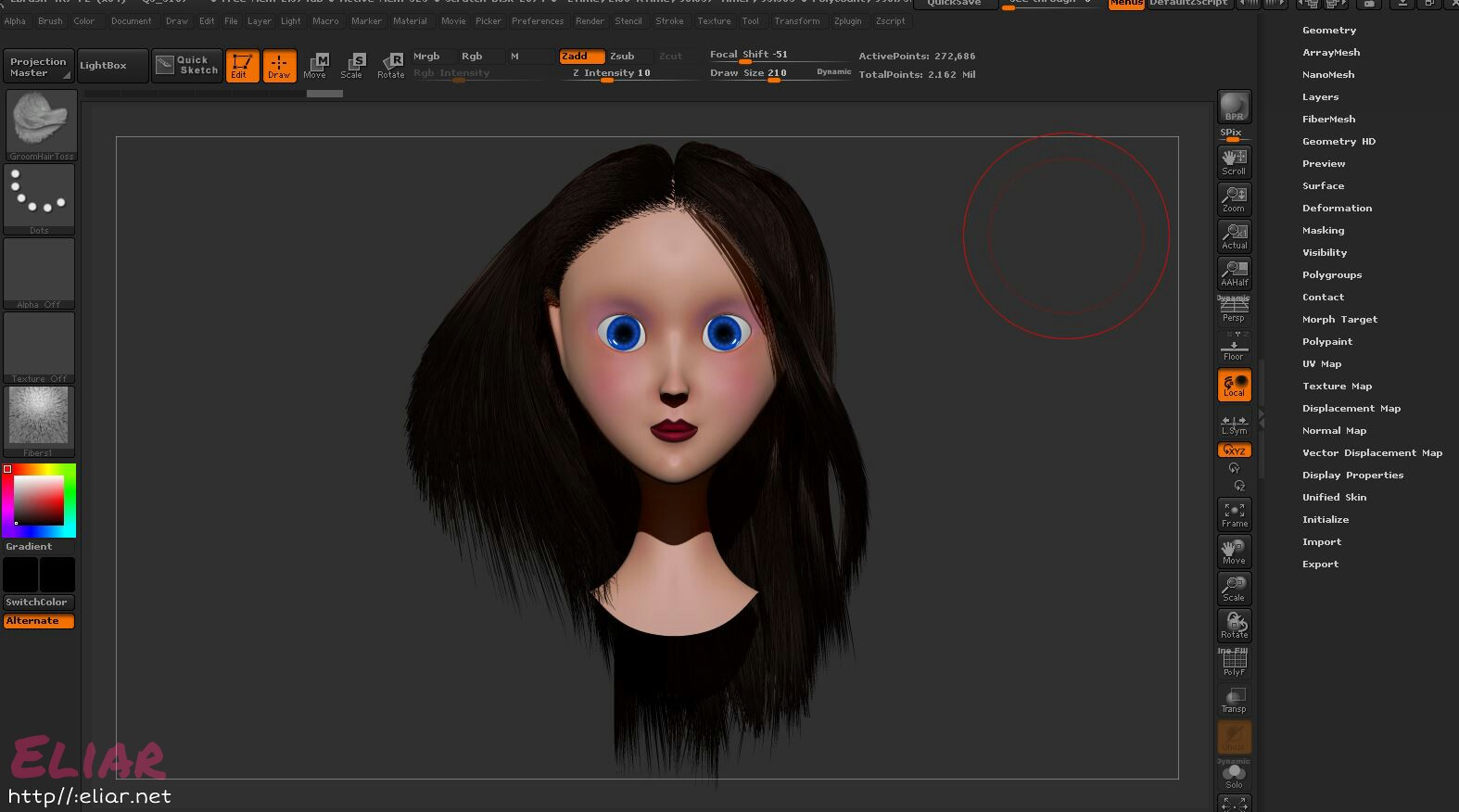
Task: Expand the ArrayMesh subpalette
Action: [1331, 53]
